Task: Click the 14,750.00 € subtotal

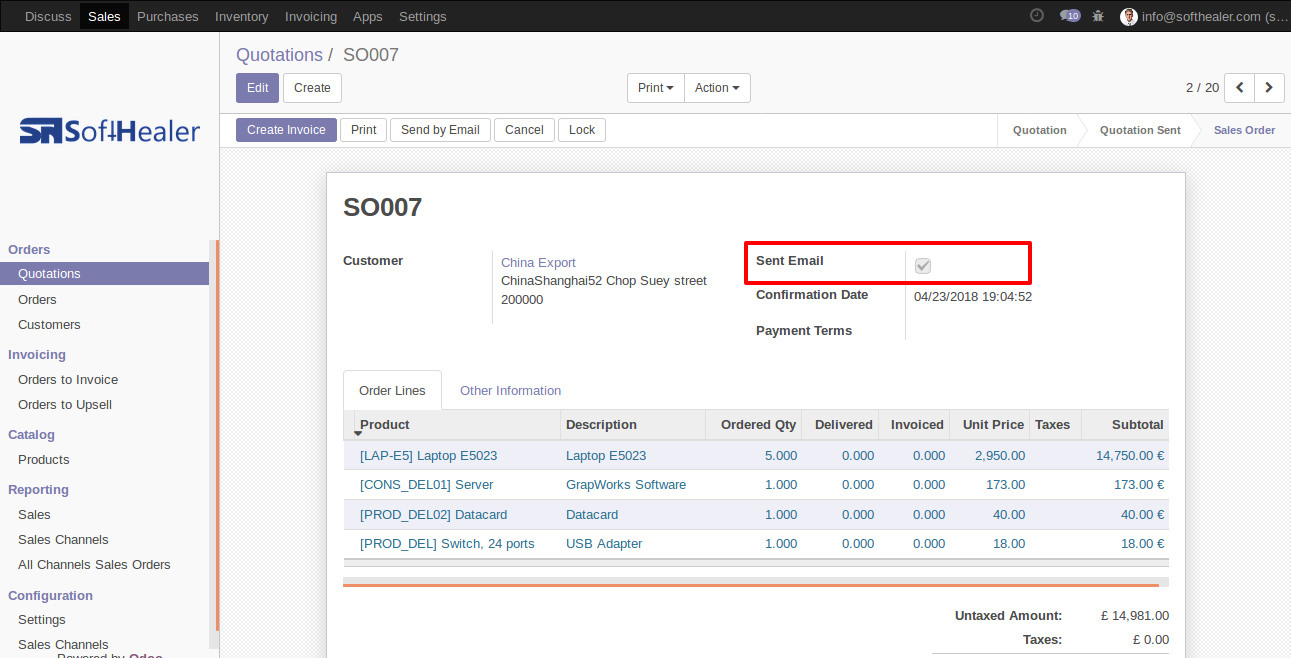Action: pos(1130,455)
